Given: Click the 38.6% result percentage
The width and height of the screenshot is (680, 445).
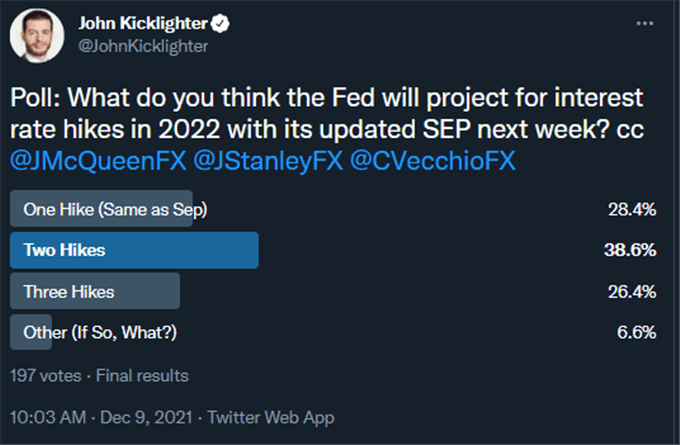Looking at the screenshot, I should pos(630,250).
